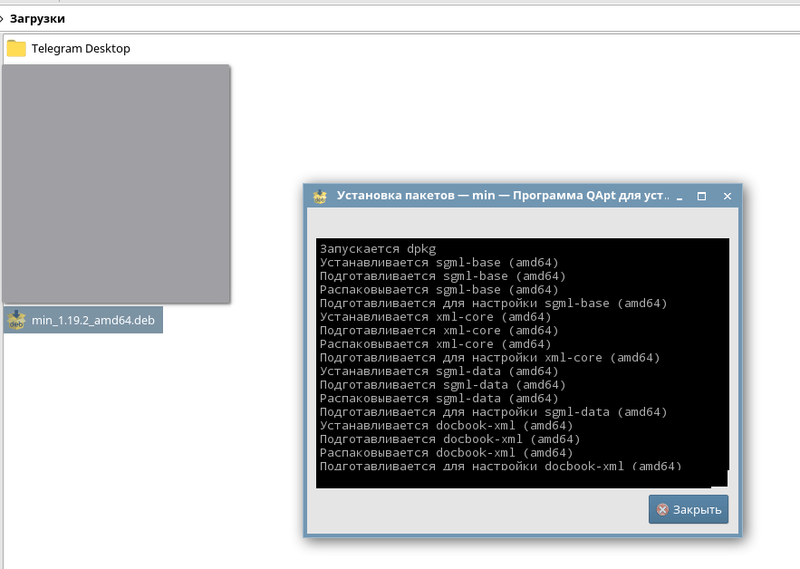Click empty dialog area left of Закрыть
The width and height of the screenshot is (800, 569).
480,509
